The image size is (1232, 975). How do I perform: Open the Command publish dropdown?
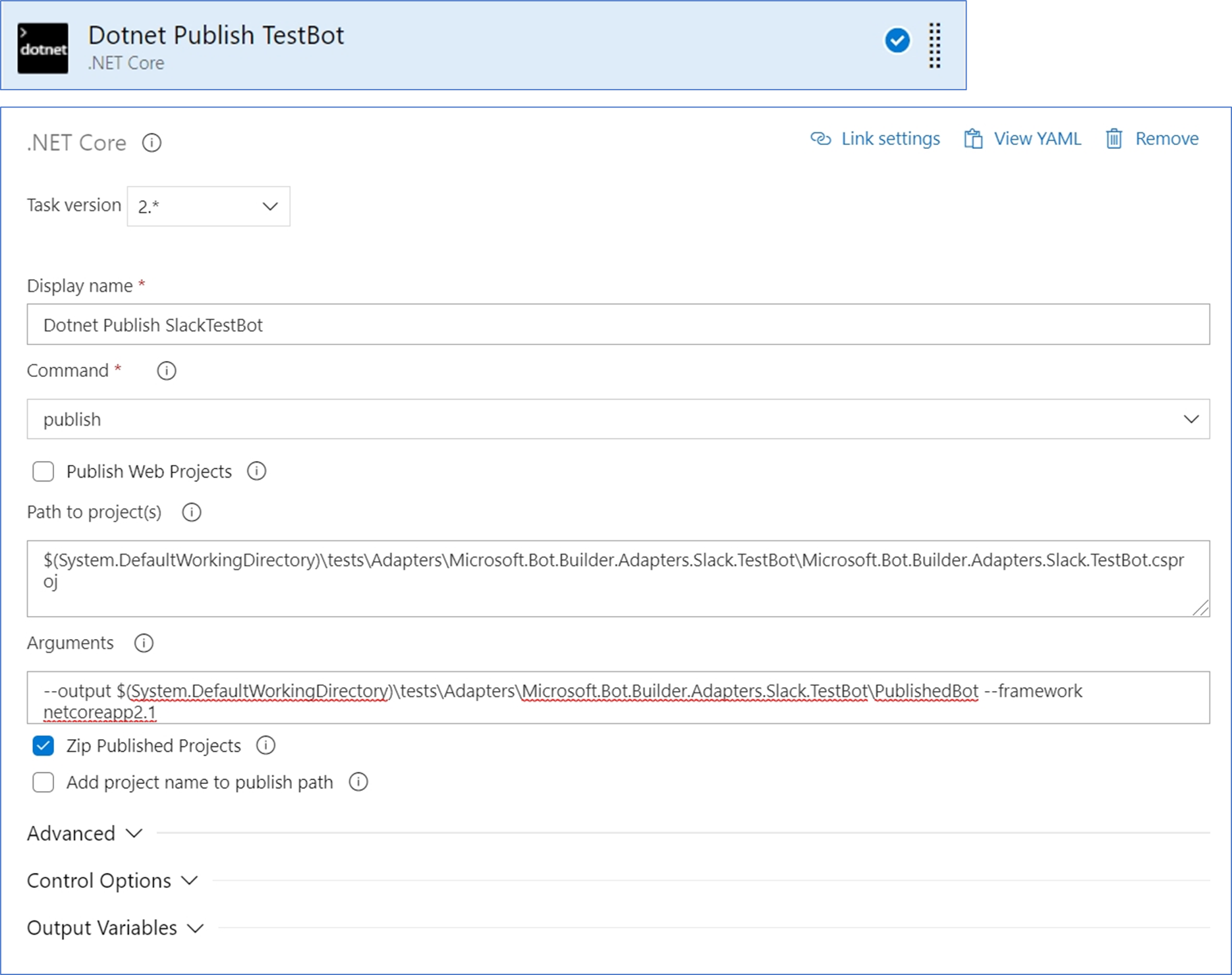click(618, 419)
